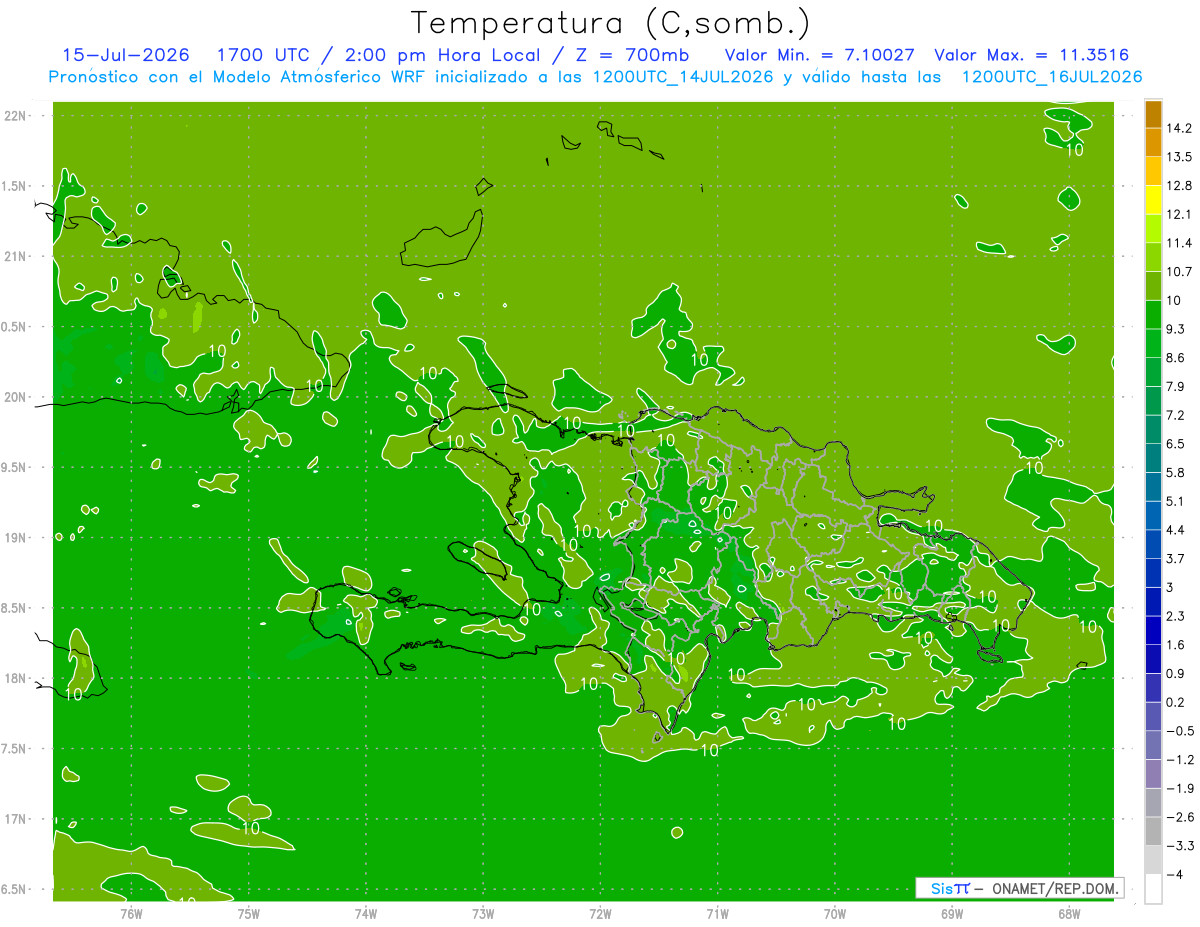Click the 'ONAMET/REP.DOM.' credit label
The image size is (1200, 927).
click(1054, 888)
